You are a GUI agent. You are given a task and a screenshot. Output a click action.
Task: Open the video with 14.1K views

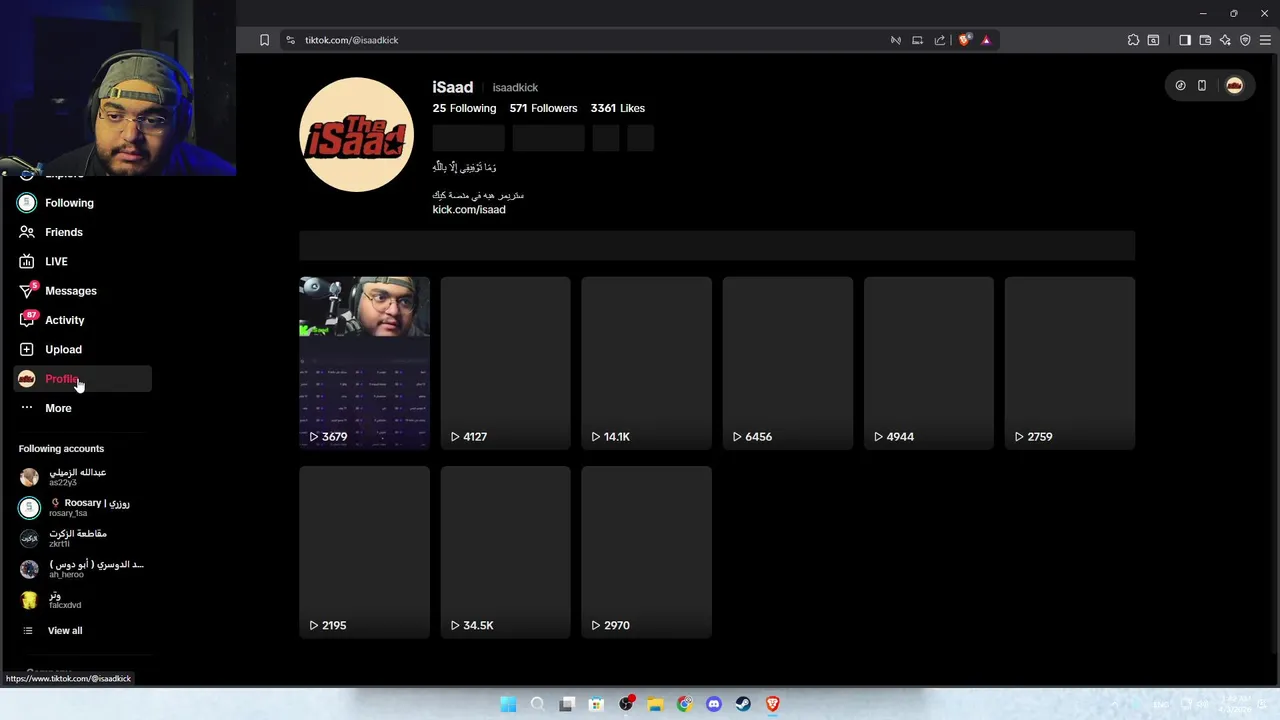click(x=646, y=362)
